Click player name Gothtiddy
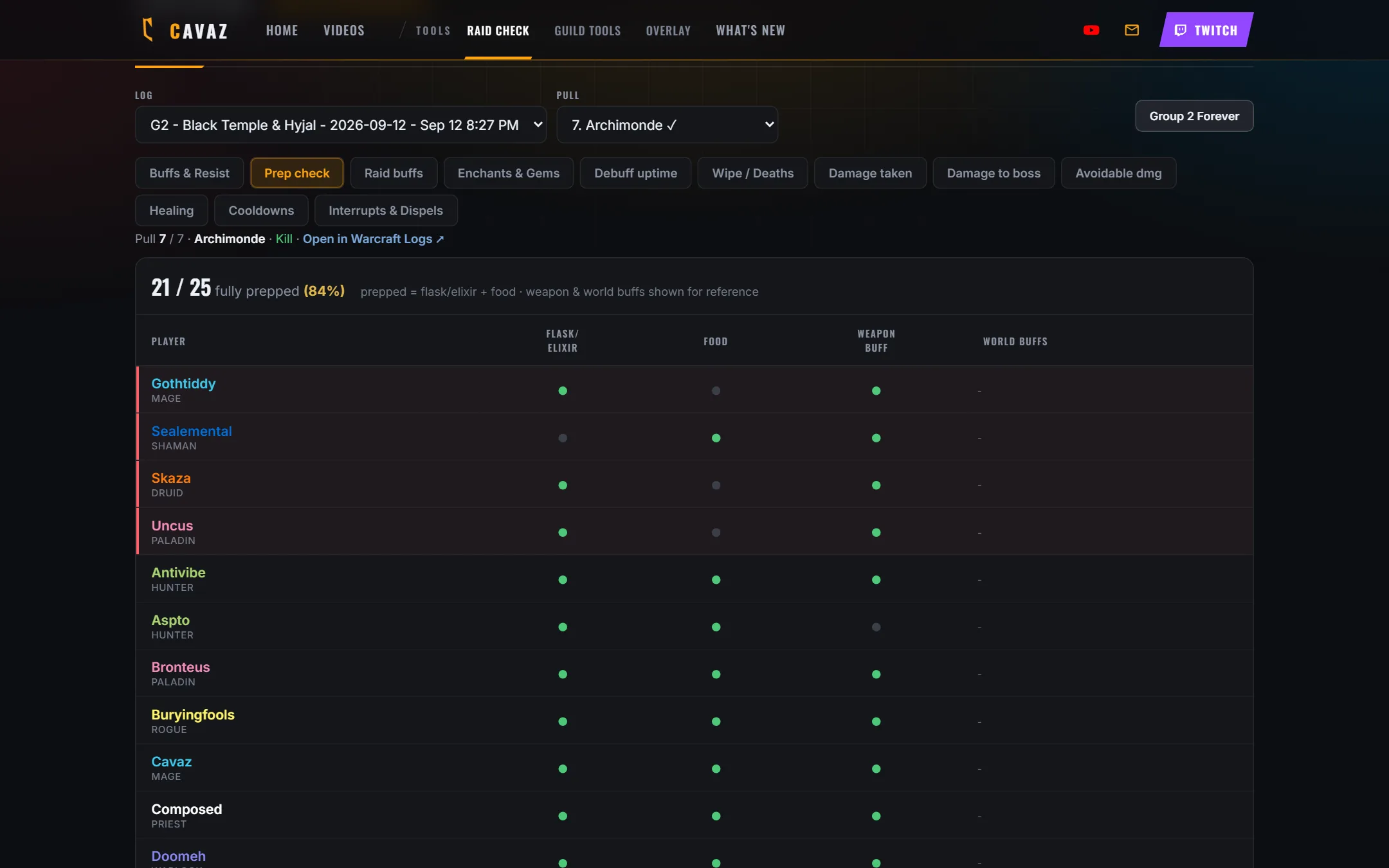 183,383
